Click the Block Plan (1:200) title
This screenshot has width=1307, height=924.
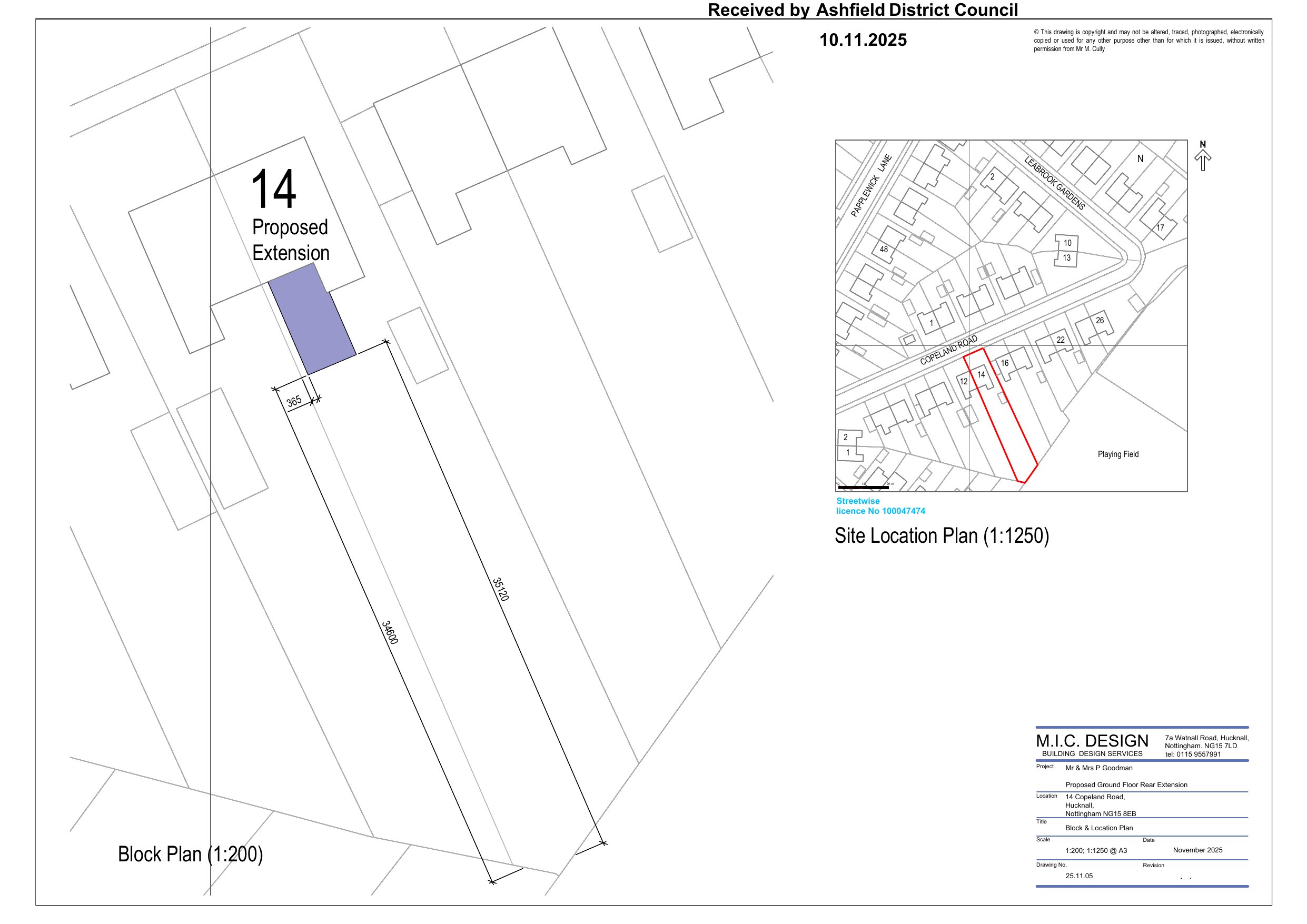[190, 854]
